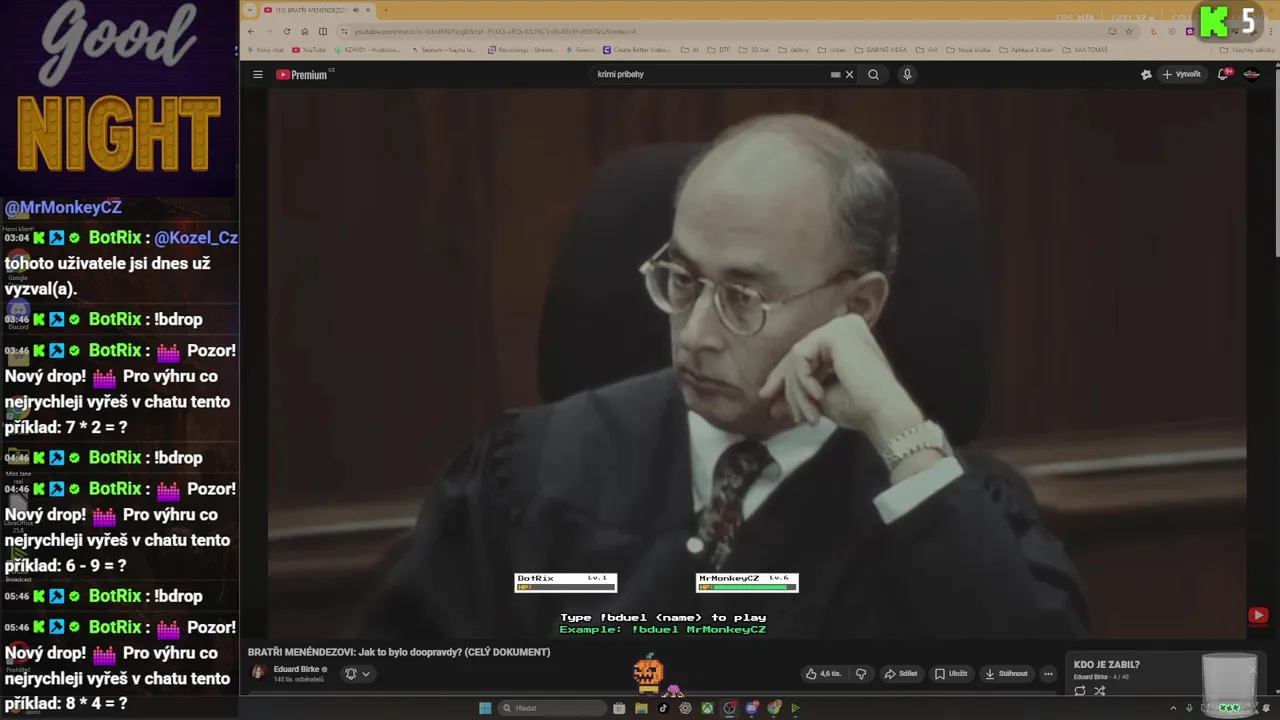The image size is (1280, 720).
Task: Click the MrMonkeyCZ duel HP bar
Action: pyautogui.click(x=747, y=587)
